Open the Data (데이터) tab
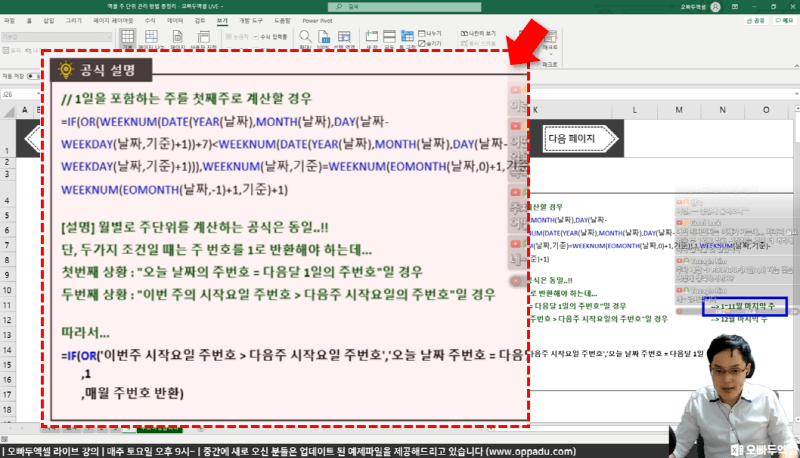The width and height of the screenshot is (800, 458). click(175, 21)
